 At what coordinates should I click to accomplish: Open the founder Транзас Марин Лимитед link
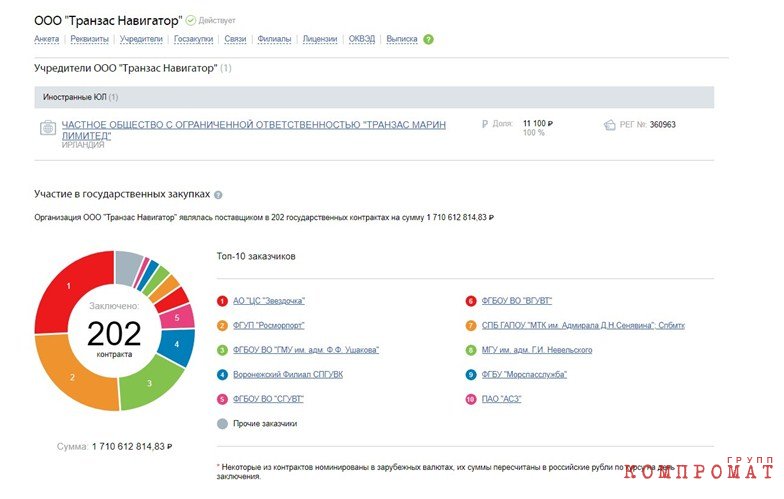point(254,130)
